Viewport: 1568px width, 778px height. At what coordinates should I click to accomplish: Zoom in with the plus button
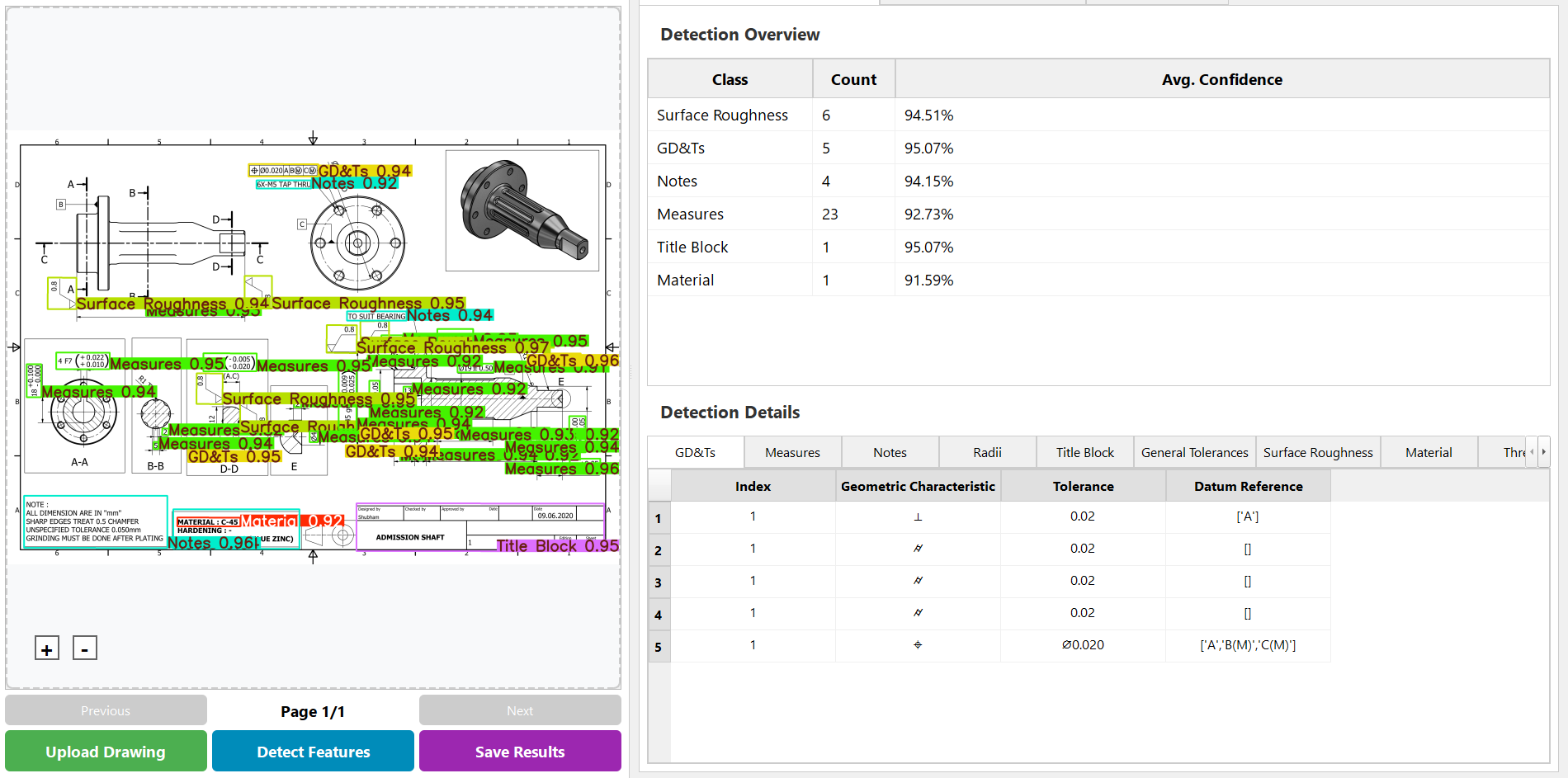(x=47, y=648)
